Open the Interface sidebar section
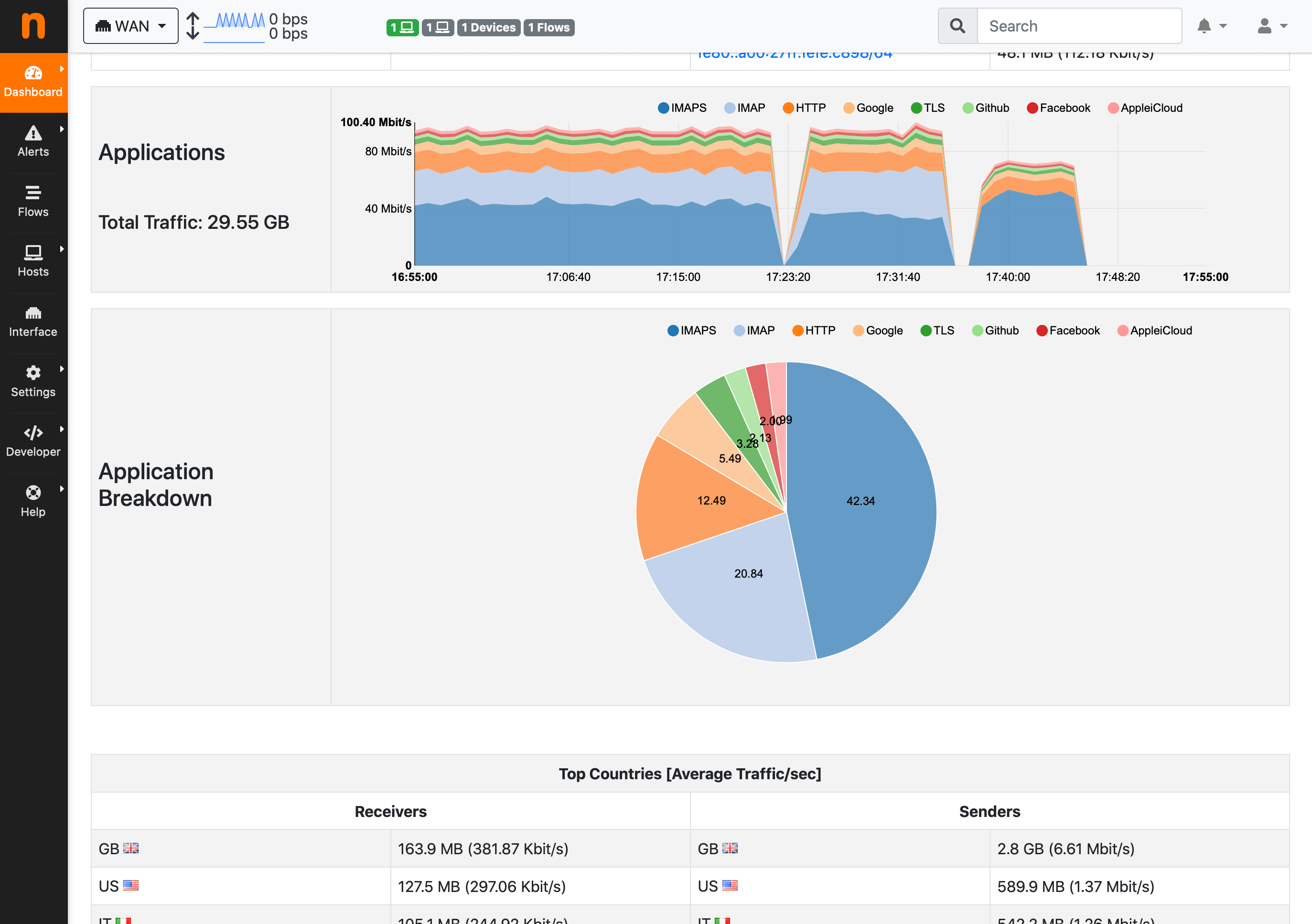The height and width of the screenshot is (924, 1312). (33, 321)
